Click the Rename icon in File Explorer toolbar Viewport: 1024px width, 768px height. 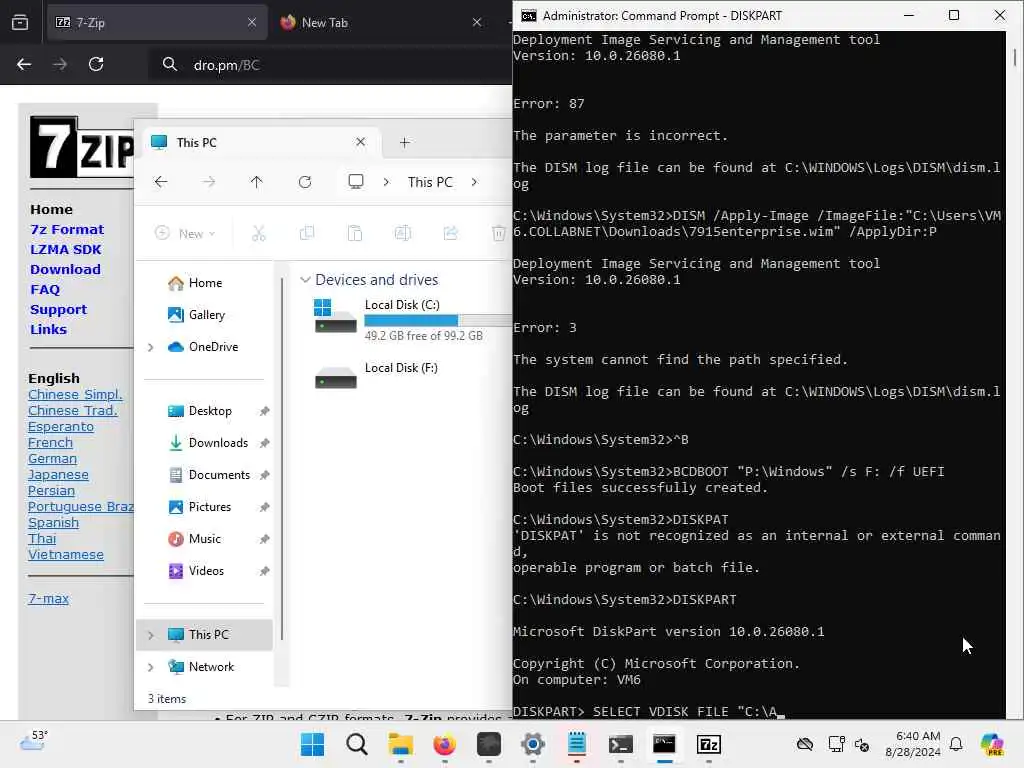403,233
